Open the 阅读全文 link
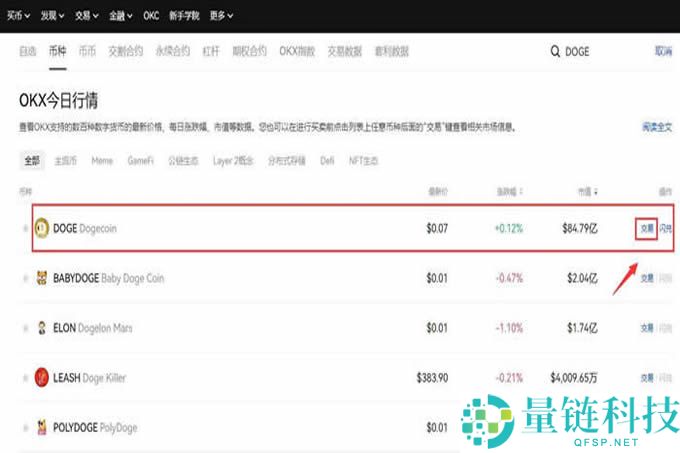 click(657, 127)
